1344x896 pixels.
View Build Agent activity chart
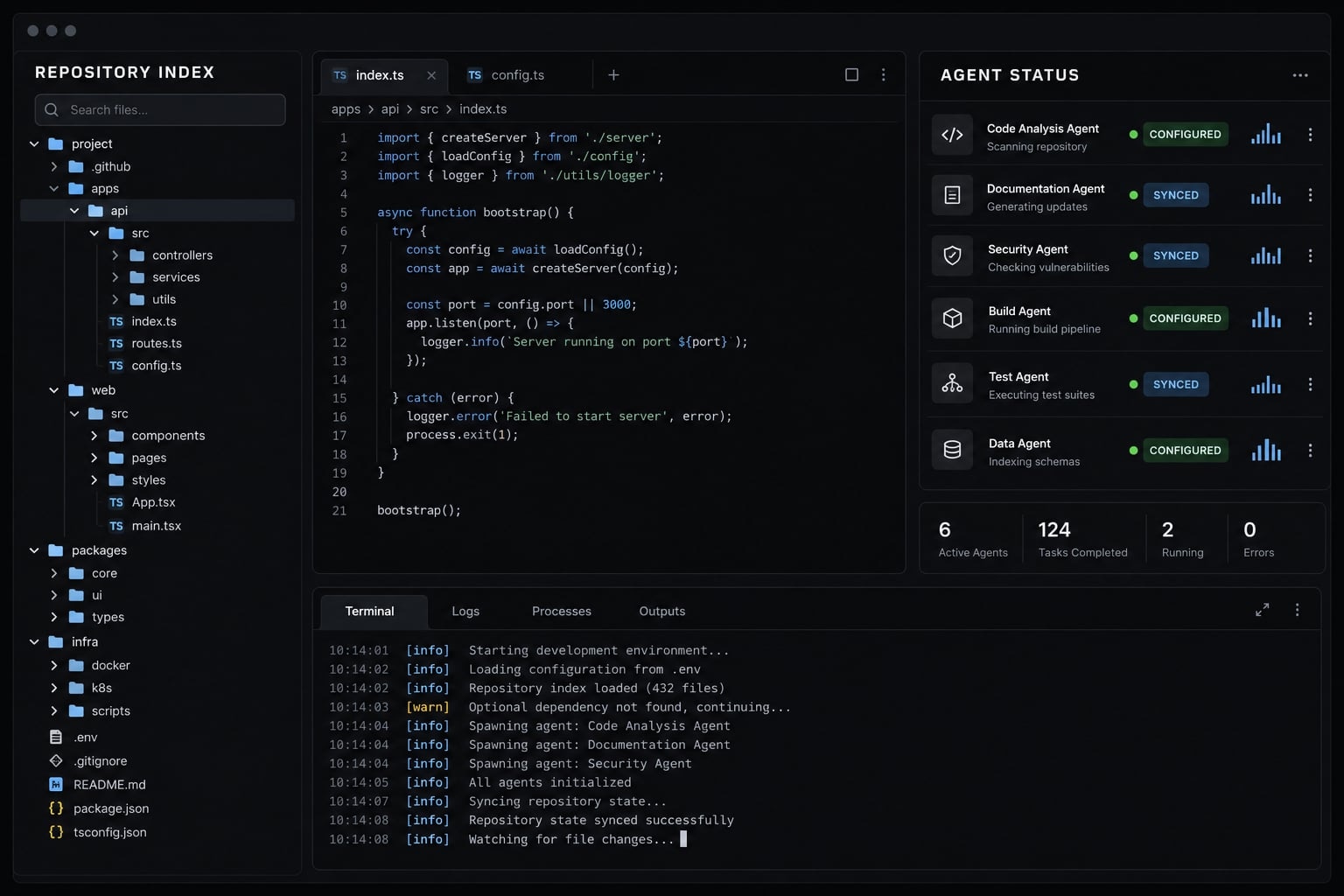(1266, 318)
